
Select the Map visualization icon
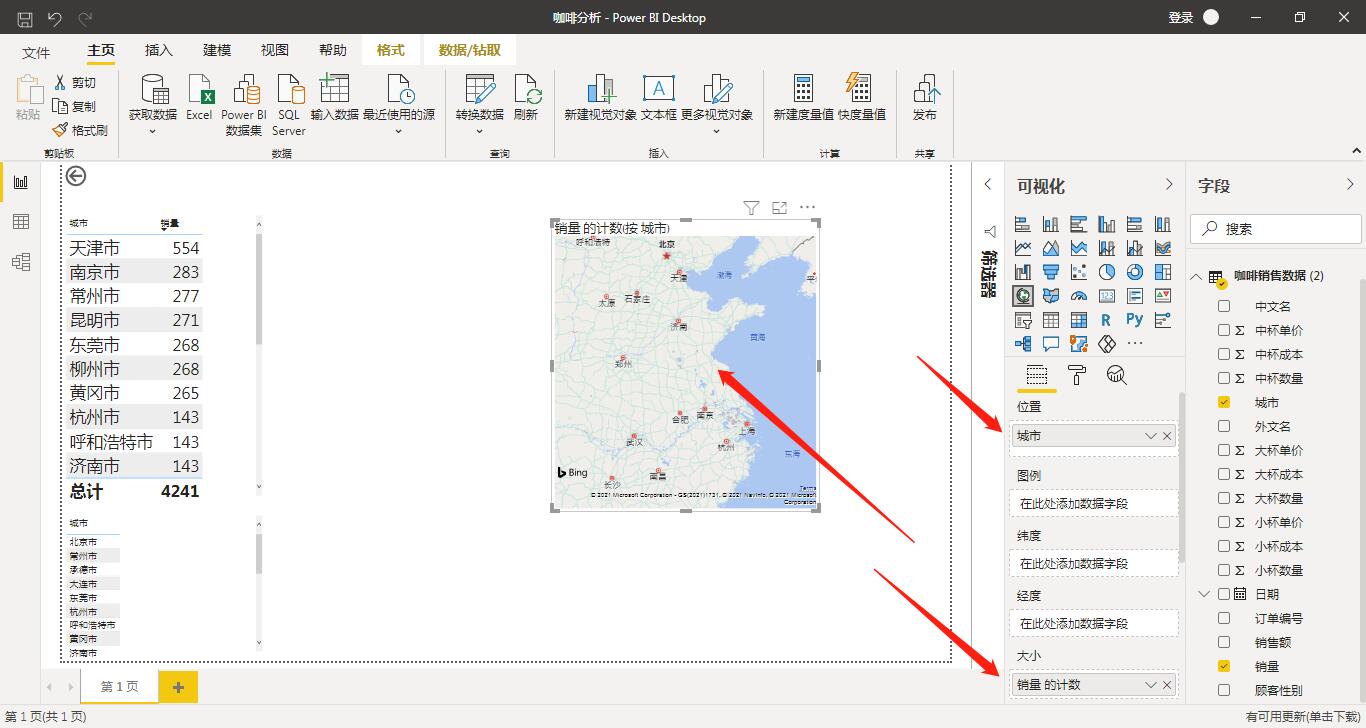(1023, 296)
